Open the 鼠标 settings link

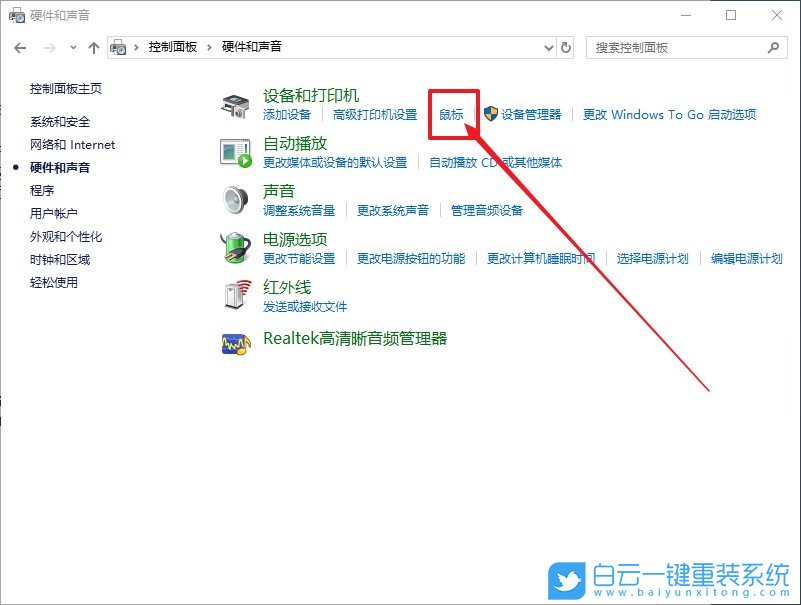(x=450, y=113)
